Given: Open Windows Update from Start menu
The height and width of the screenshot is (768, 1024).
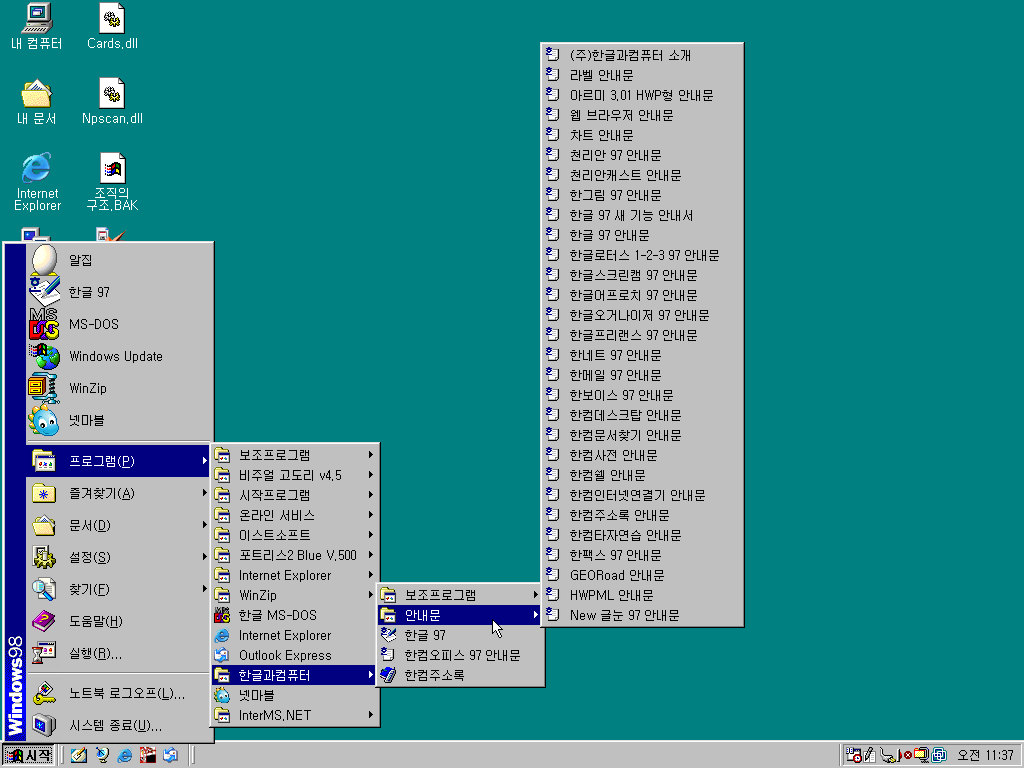Looking at the screenshot, I should 120,356.
